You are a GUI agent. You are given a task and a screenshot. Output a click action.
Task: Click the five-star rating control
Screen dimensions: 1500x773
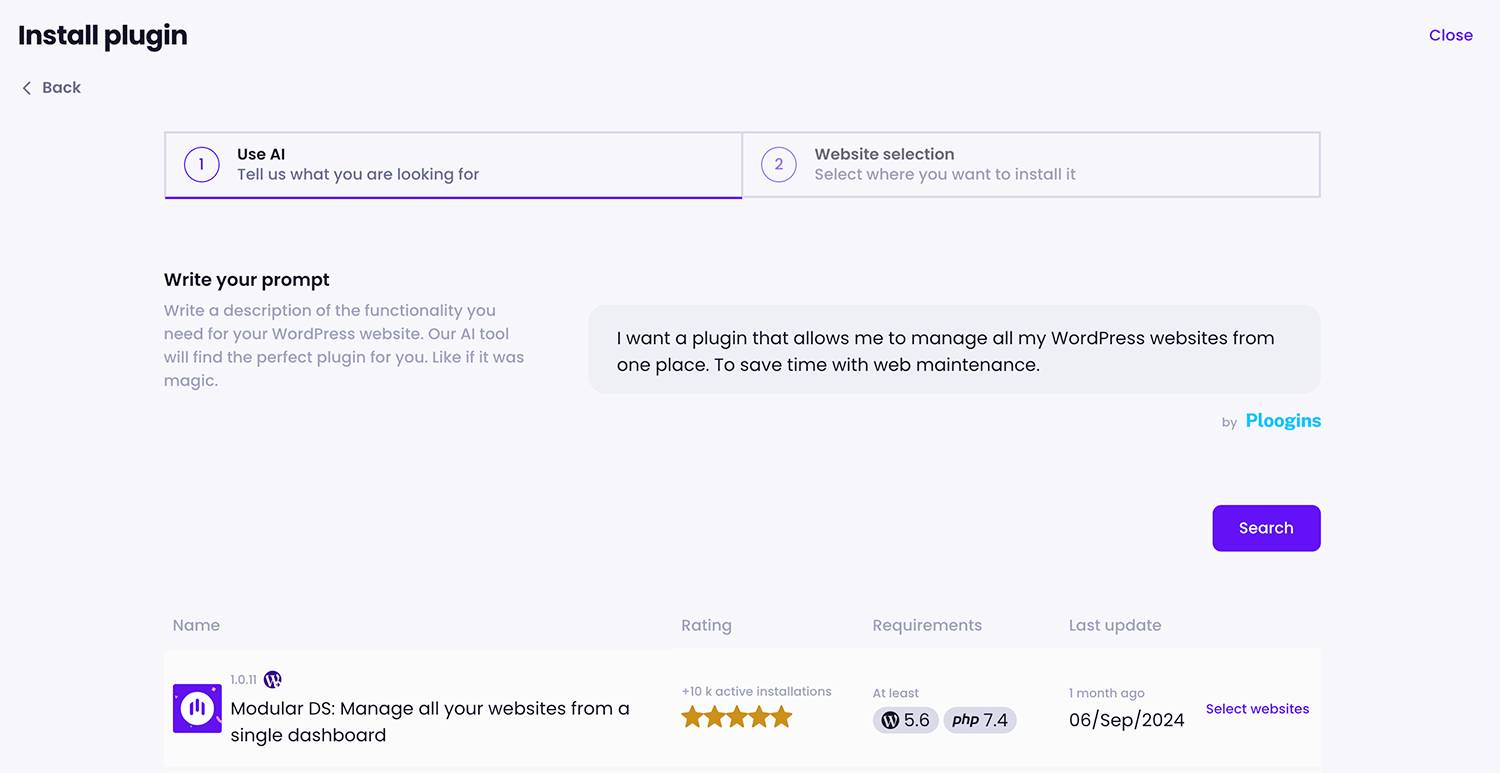coord(737,716)
